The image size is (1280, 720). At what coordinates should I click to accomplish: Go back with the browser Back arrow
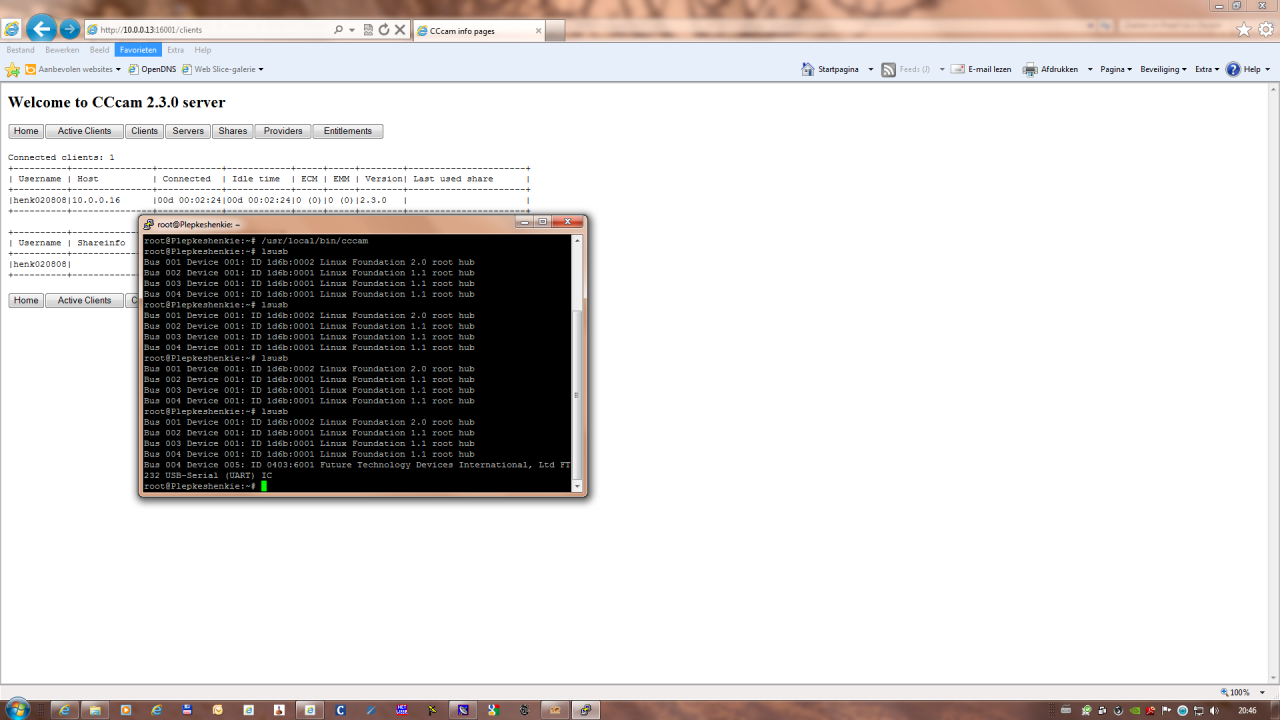point(41,29)
